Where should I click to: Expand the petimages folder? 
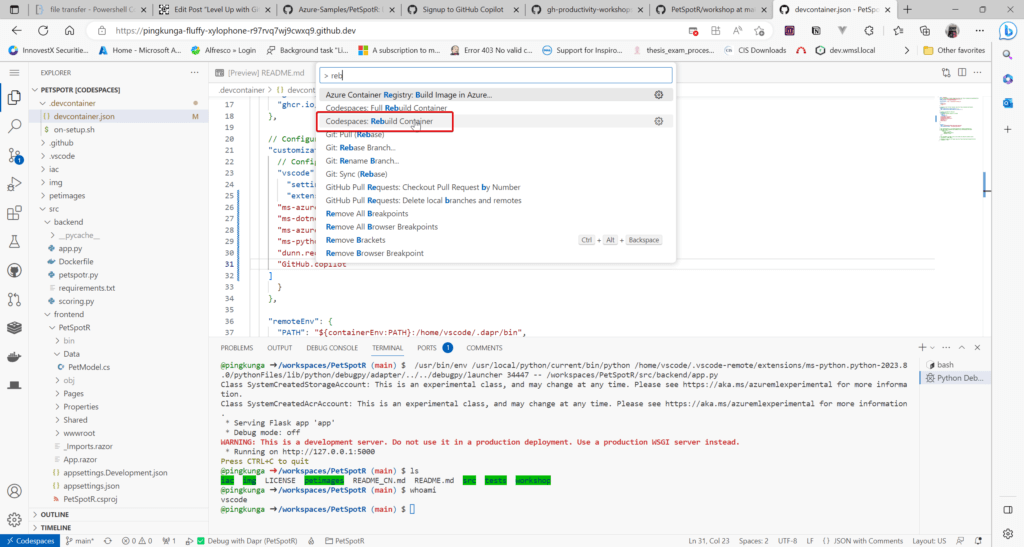coord(67,196)
